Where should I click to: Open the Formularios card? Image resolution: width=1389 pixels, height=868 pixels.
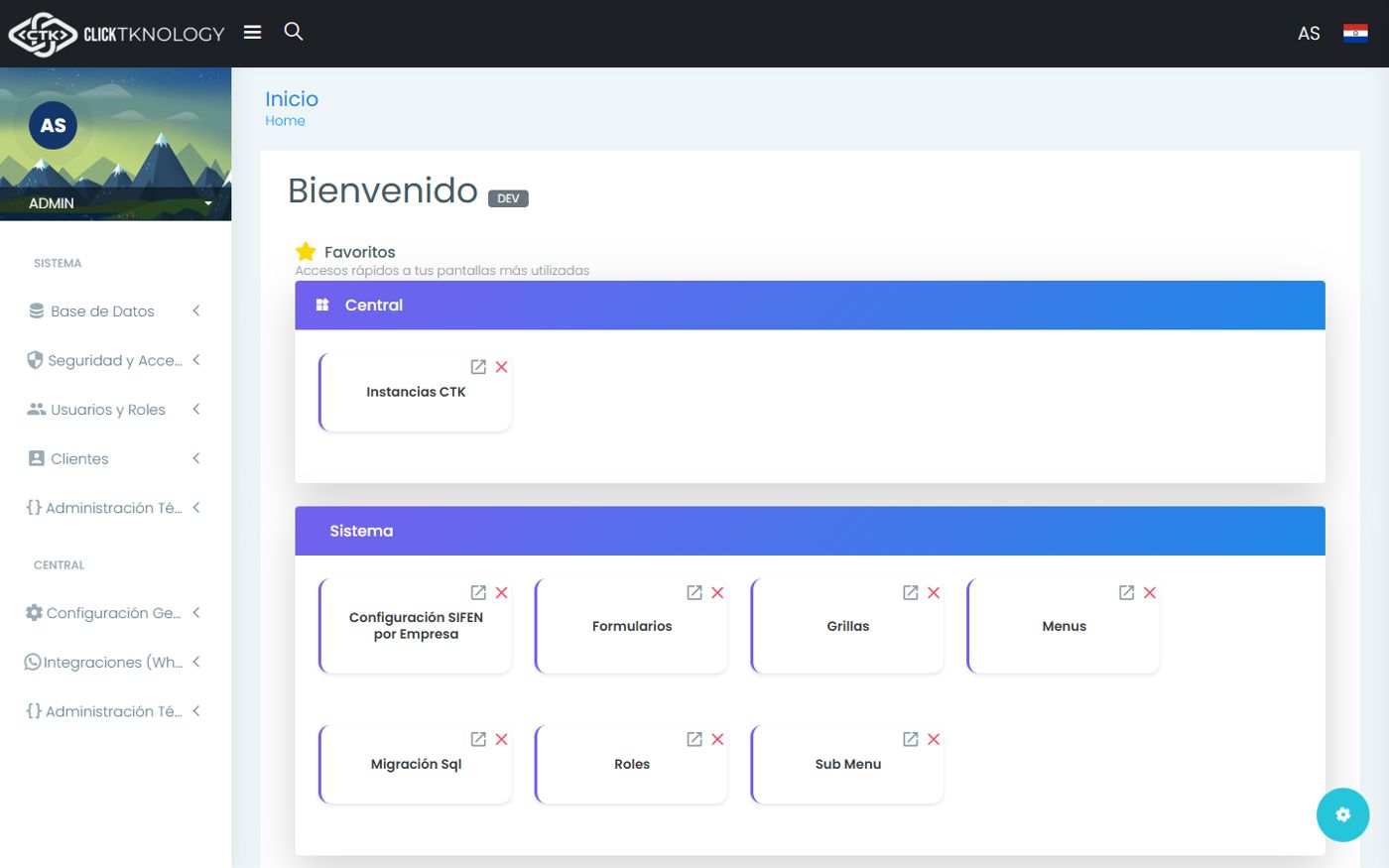(x=632, y=626)
